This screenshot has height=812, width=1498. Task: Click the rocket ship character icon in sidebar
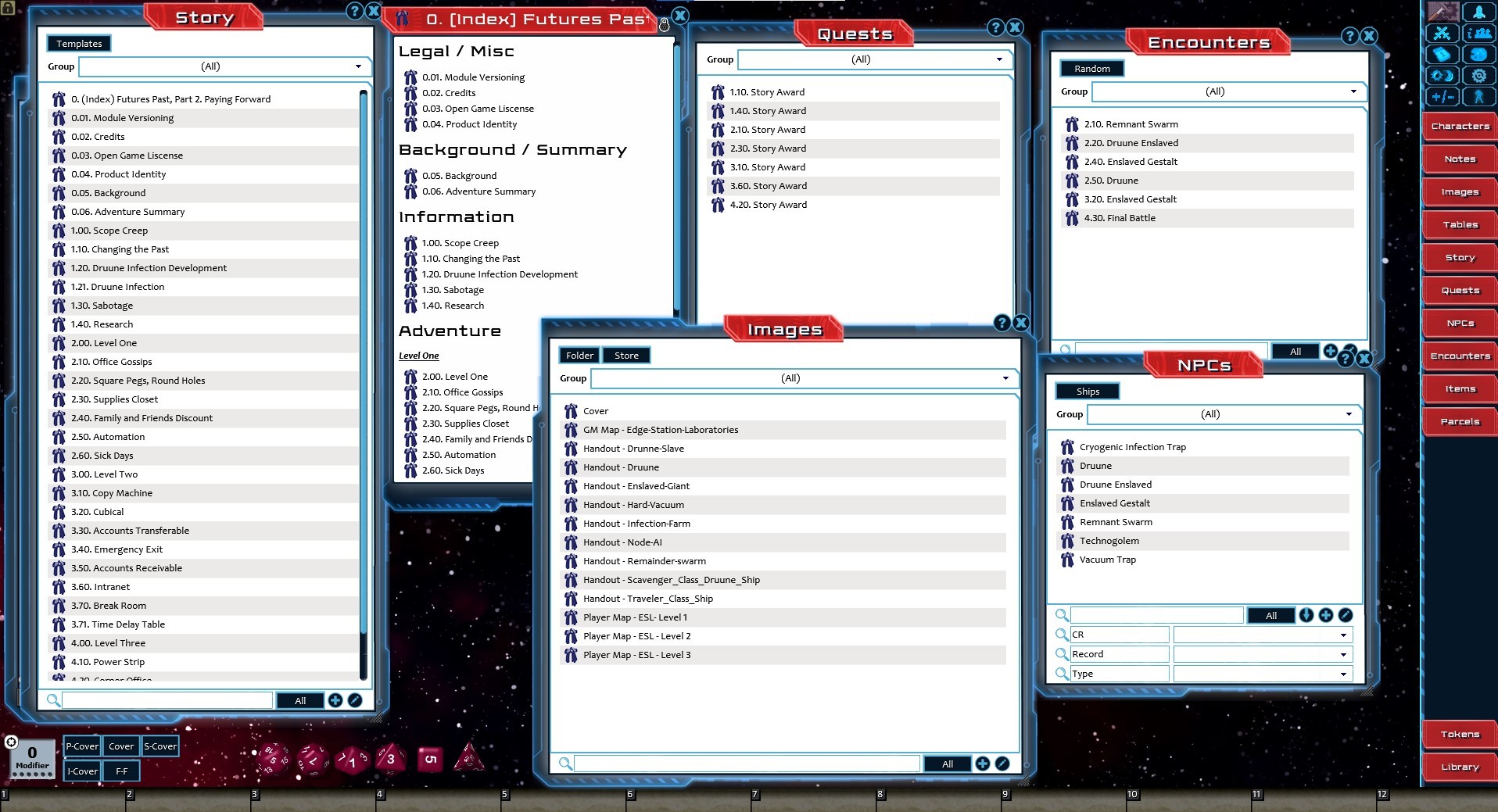coord(1480,12)
